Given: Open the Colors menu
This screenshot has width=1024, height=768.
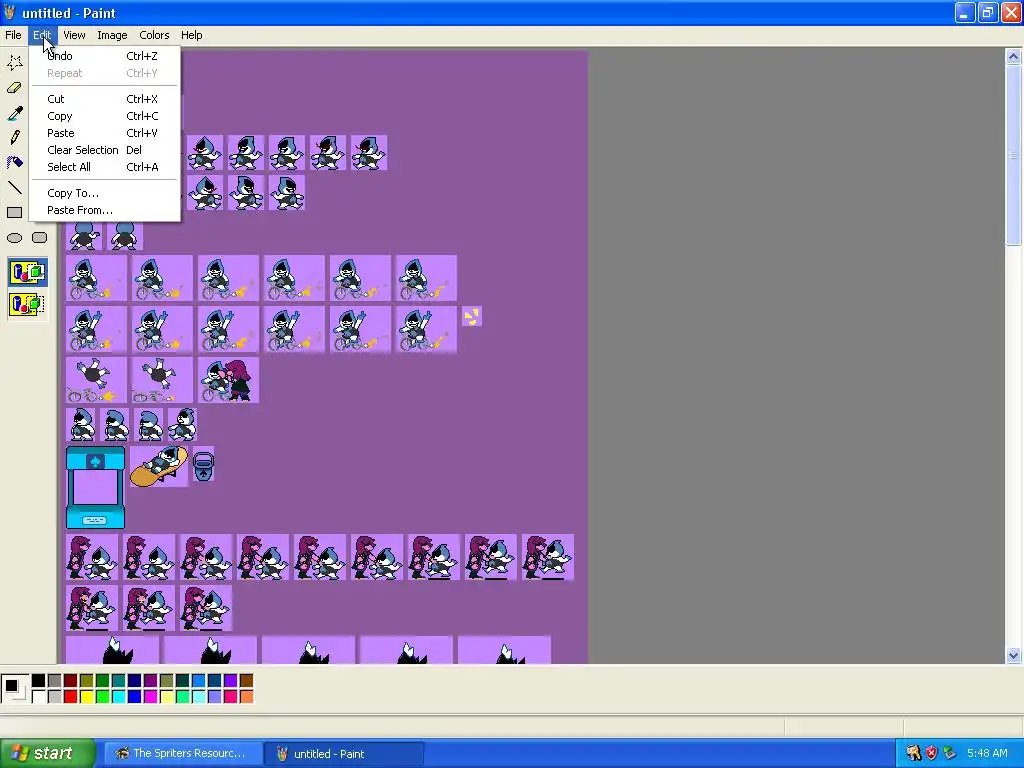Looking at the screenshot, I should pyautogui.click(x=154, y=35).
